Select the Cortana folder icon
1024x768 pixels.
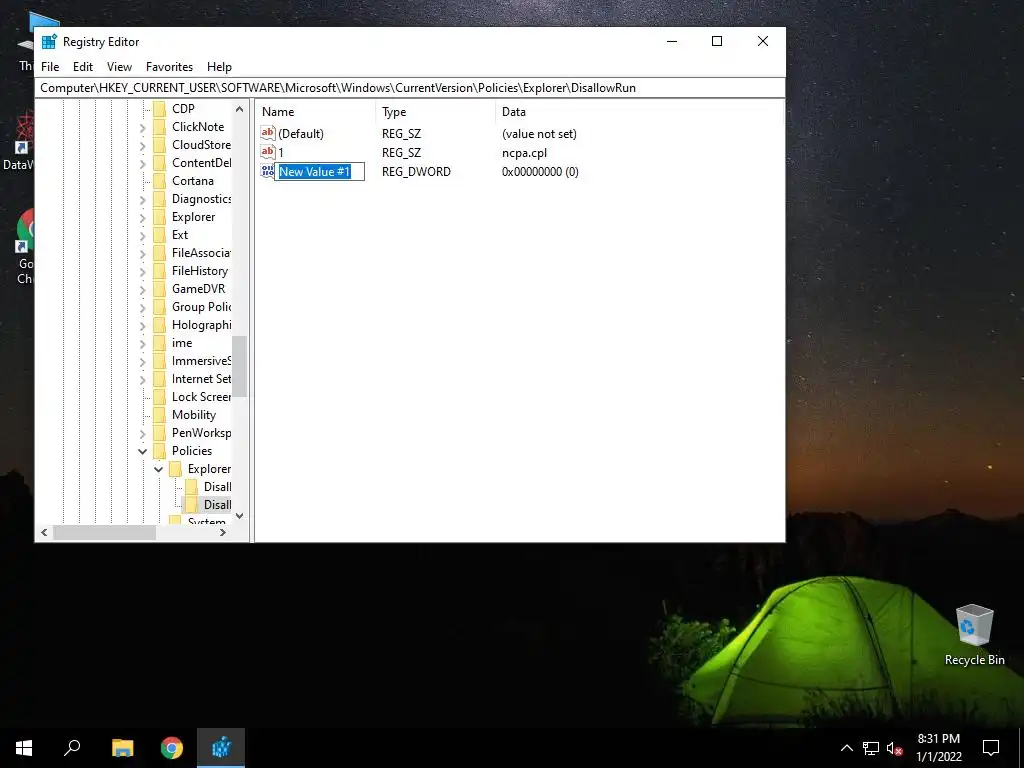(x=159, y=181)
